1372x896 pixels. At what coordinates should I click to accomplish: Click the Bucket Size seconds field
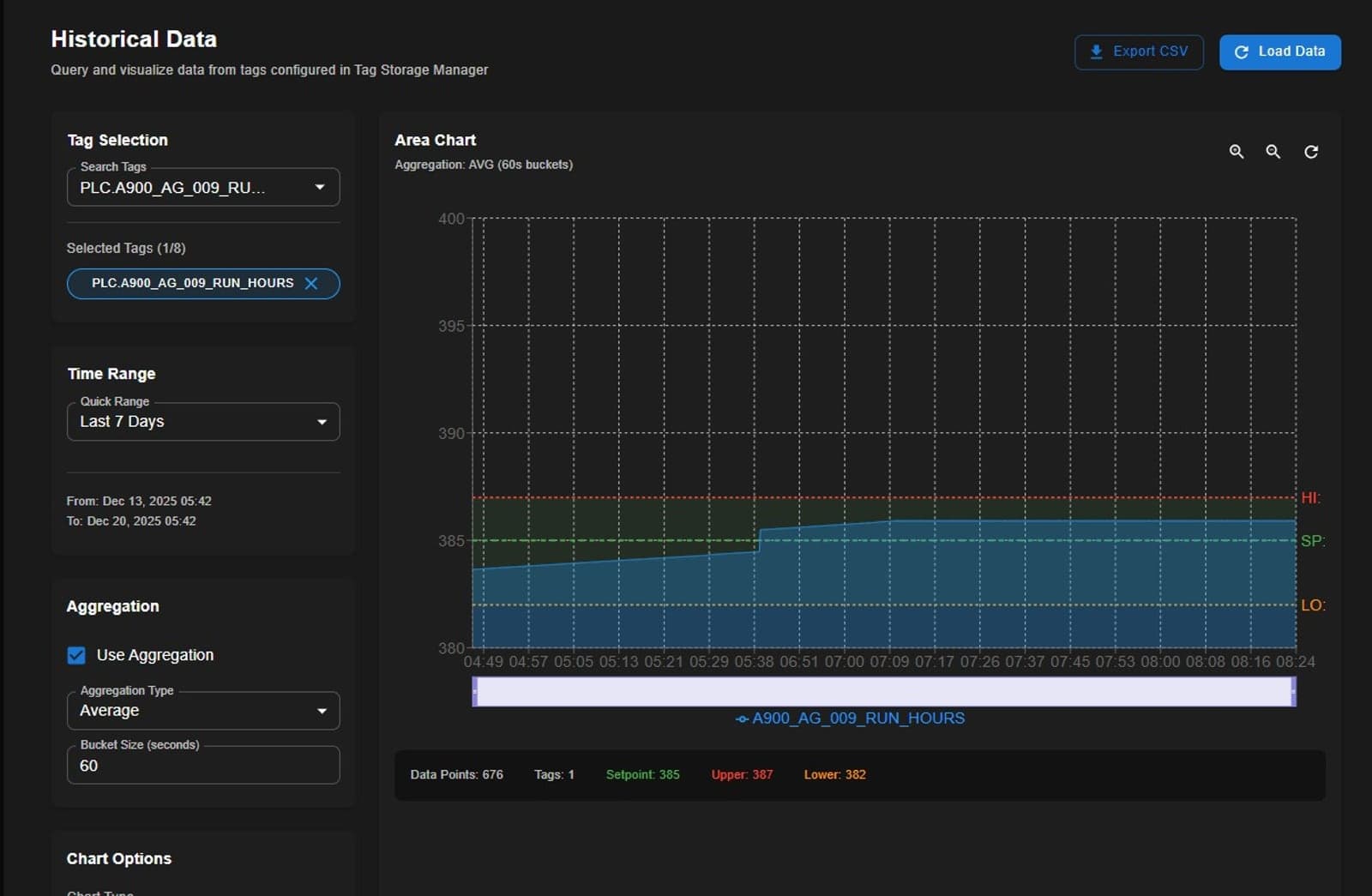[203, 765]
